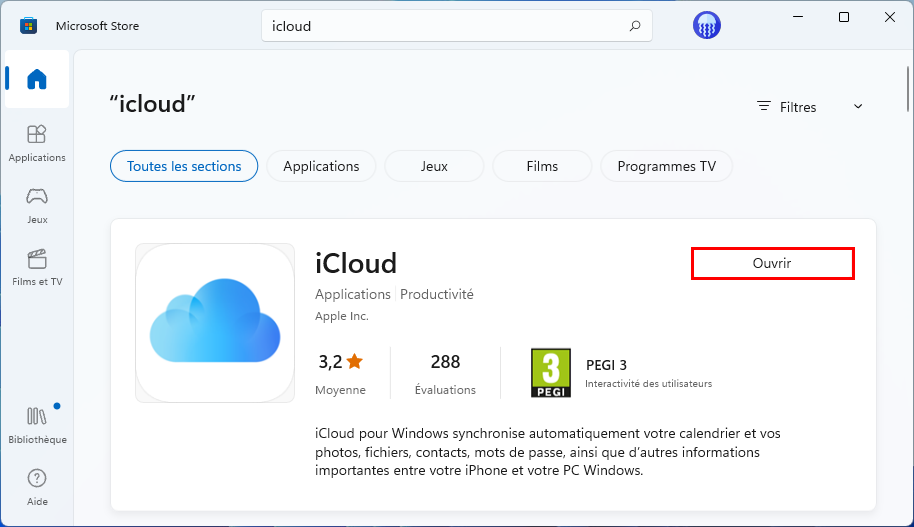Filter results by Jeux tab
914x527 pixels.
tap(434, 166)
